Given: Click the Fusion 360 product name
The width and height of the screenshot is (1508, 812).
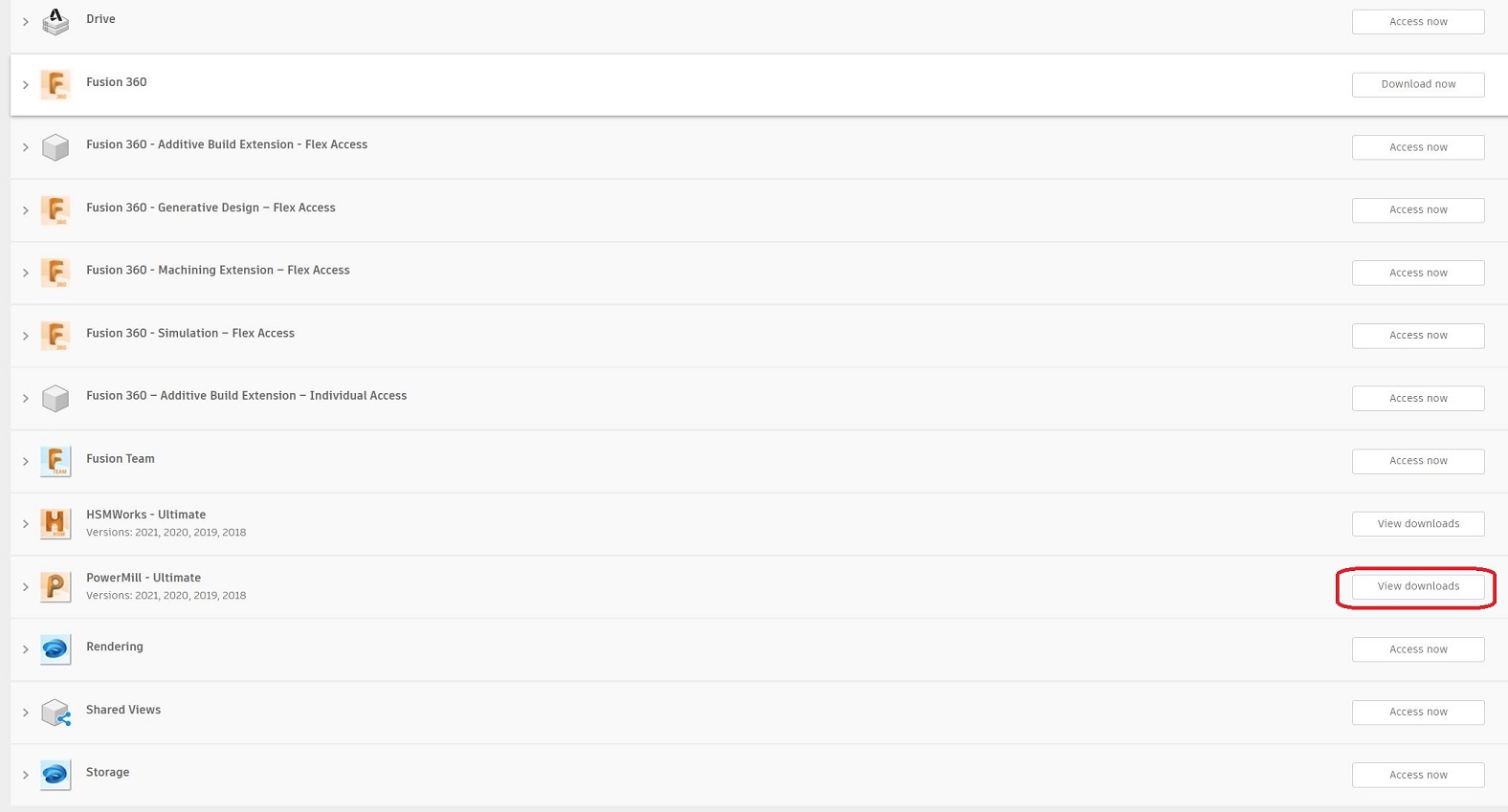Looking at the screenshot, I should click(x=117, y=82).
